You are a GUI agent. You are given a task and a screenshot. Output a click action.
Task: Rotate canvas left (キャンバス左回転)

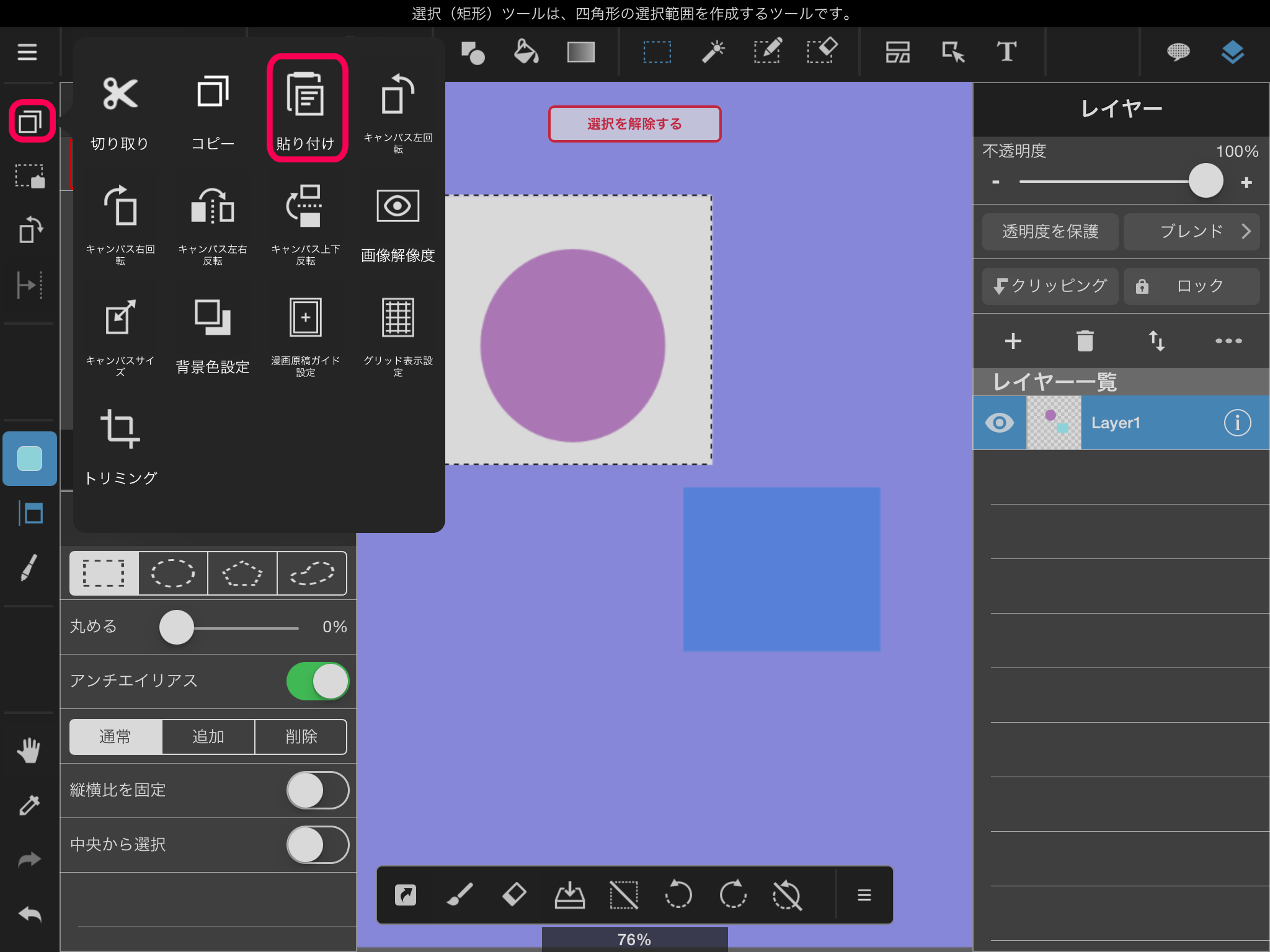(x=398, y=112)
